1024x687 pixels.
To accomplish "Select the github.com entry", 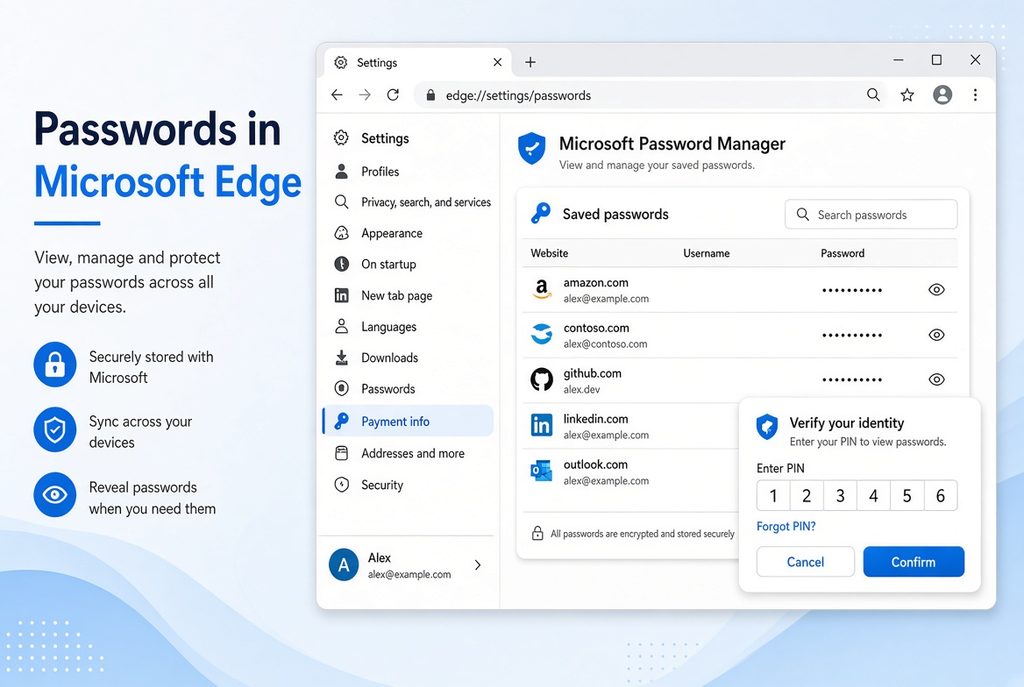I will click(x=740, y=380).
